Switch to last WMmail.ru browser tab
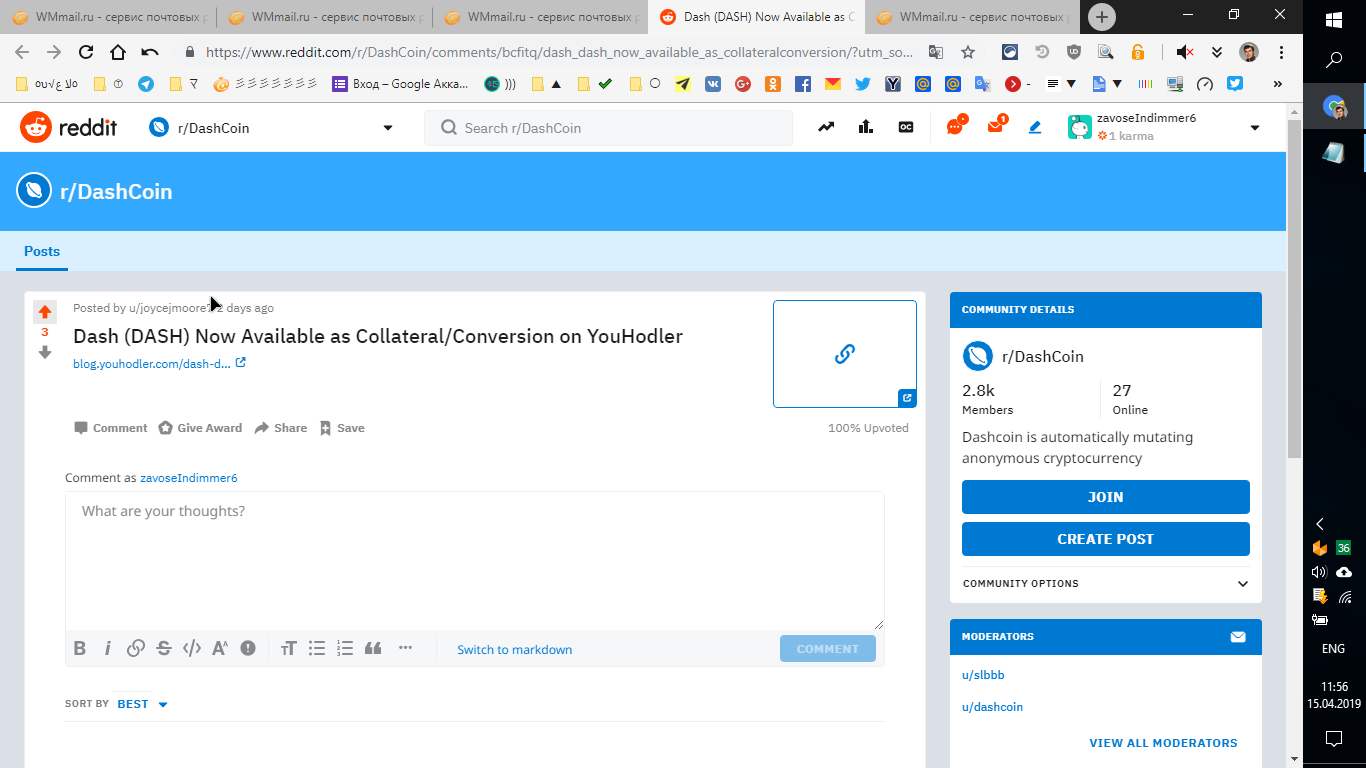Screen dimensions: 1366x768 point(972,17)
